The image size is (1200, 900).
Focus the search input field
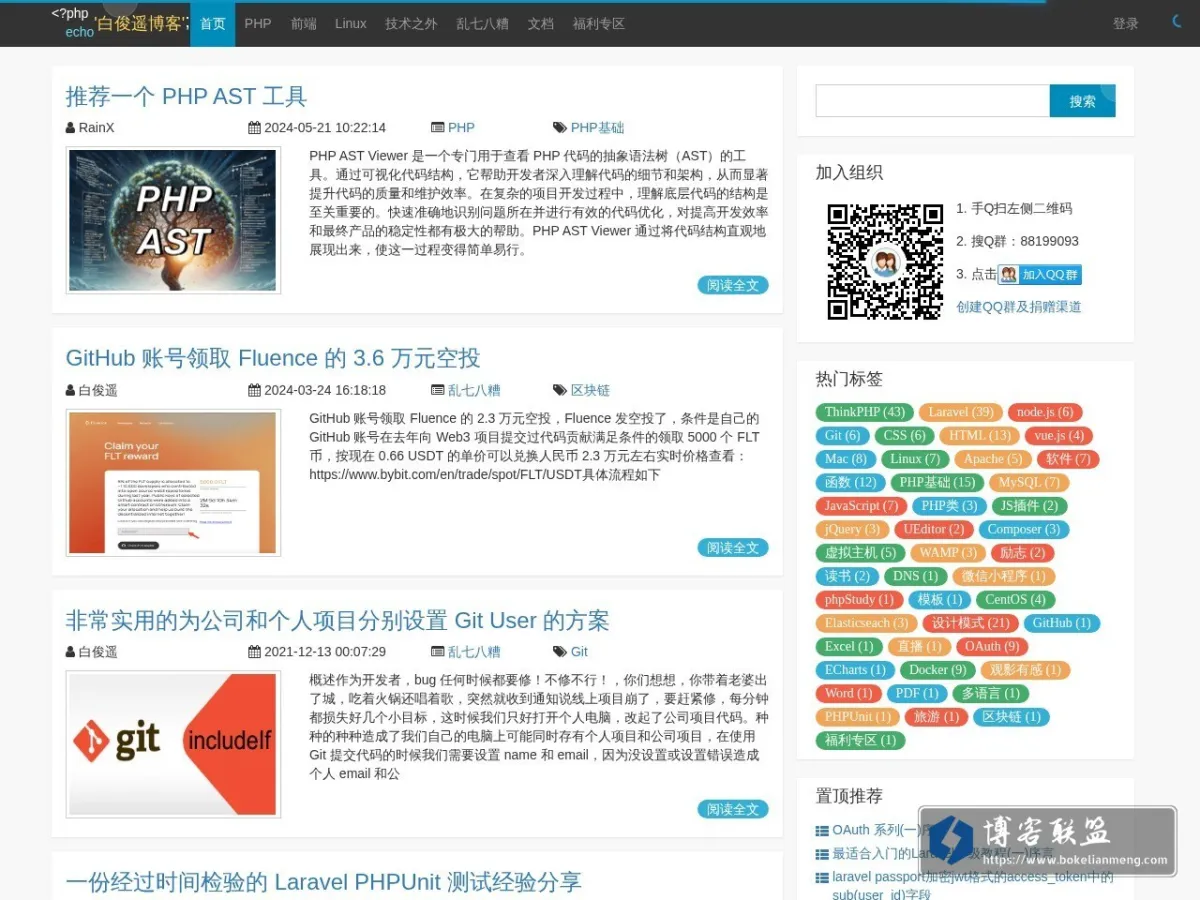933,101
